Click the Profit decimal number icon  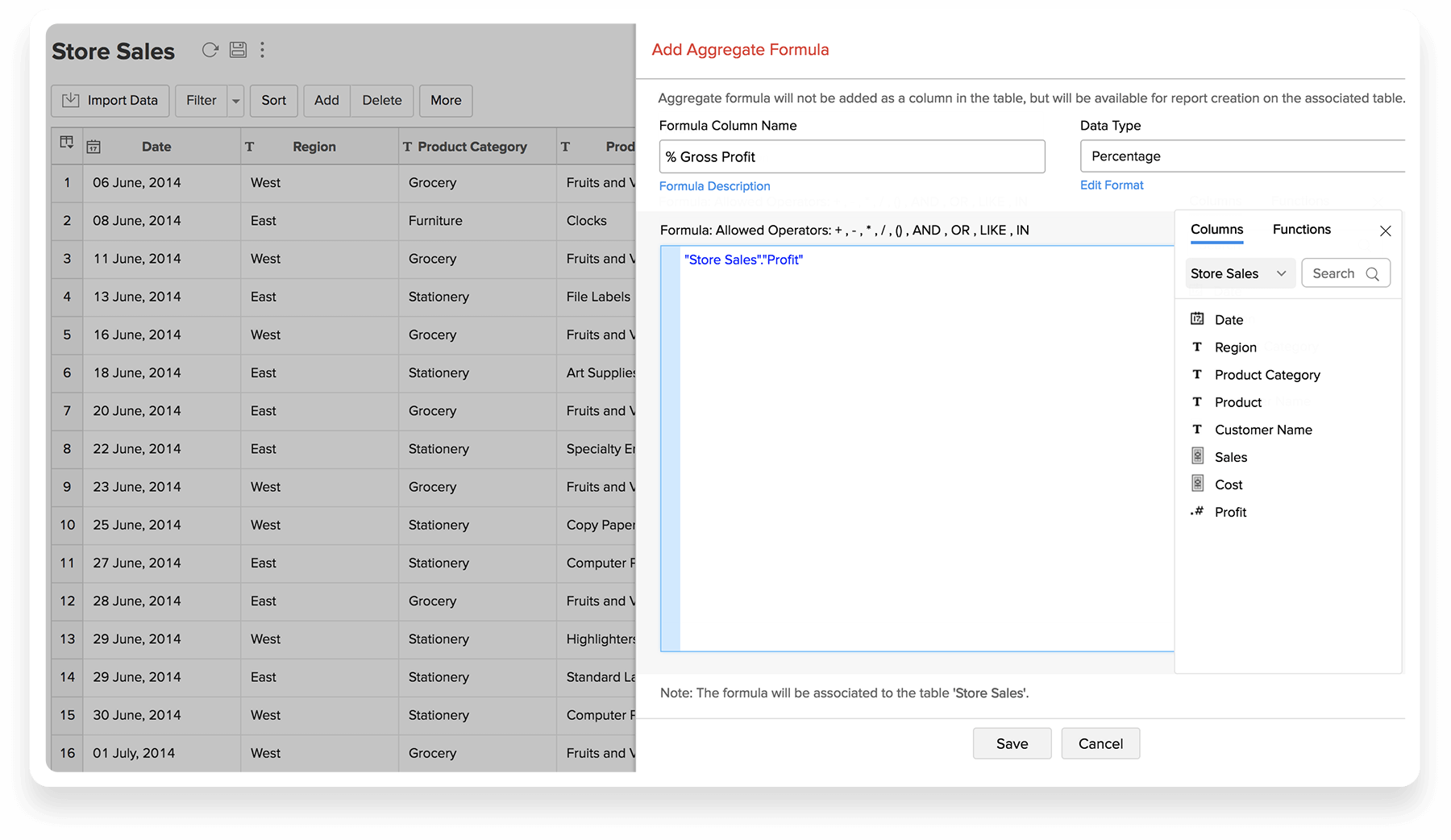click(x=1197, y=511)
